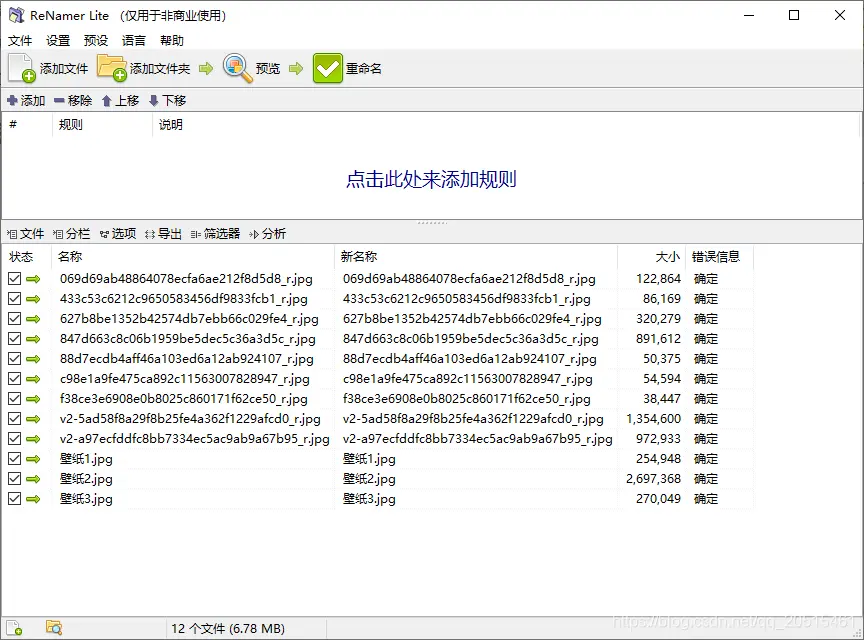Click the 移除 minus icon on rules toolbar
Viewport: 864px width, 640px height.
pos(61,100)
